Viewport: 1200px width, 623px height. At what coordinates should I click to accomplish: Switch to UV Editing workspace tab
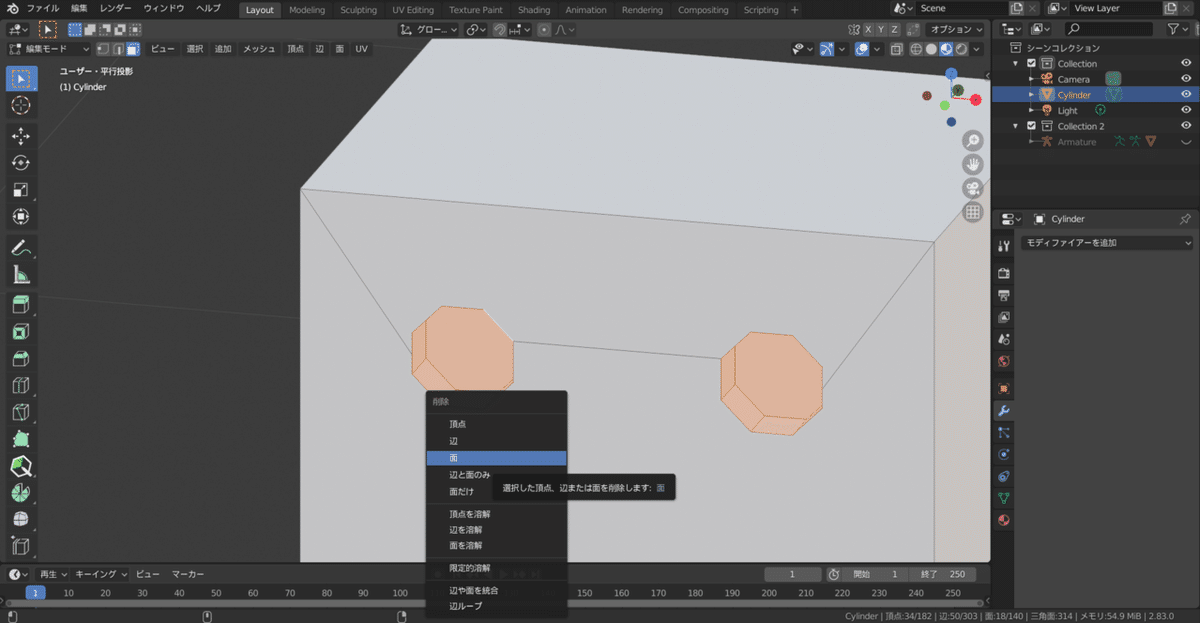[412, 10]
